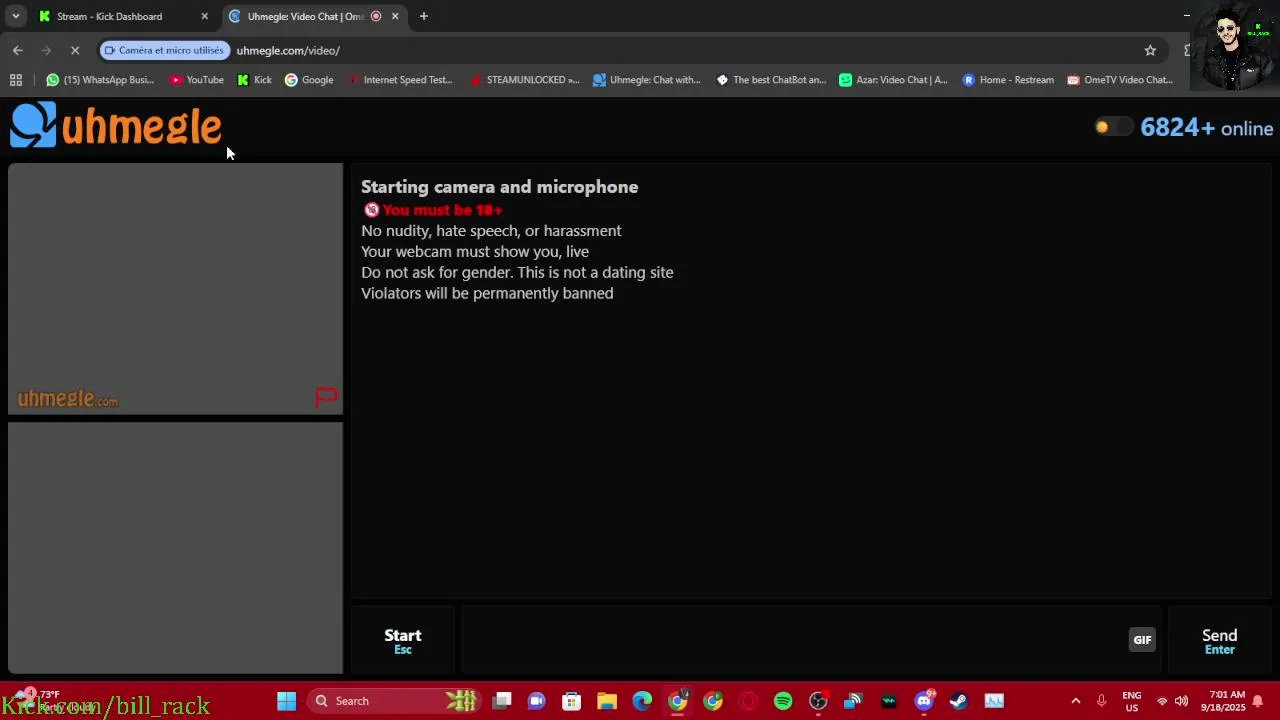Viewport: 1280px width, 720px height.
Task: Click the Send button
Action: pyautogui.click(x=1219, y=641)
